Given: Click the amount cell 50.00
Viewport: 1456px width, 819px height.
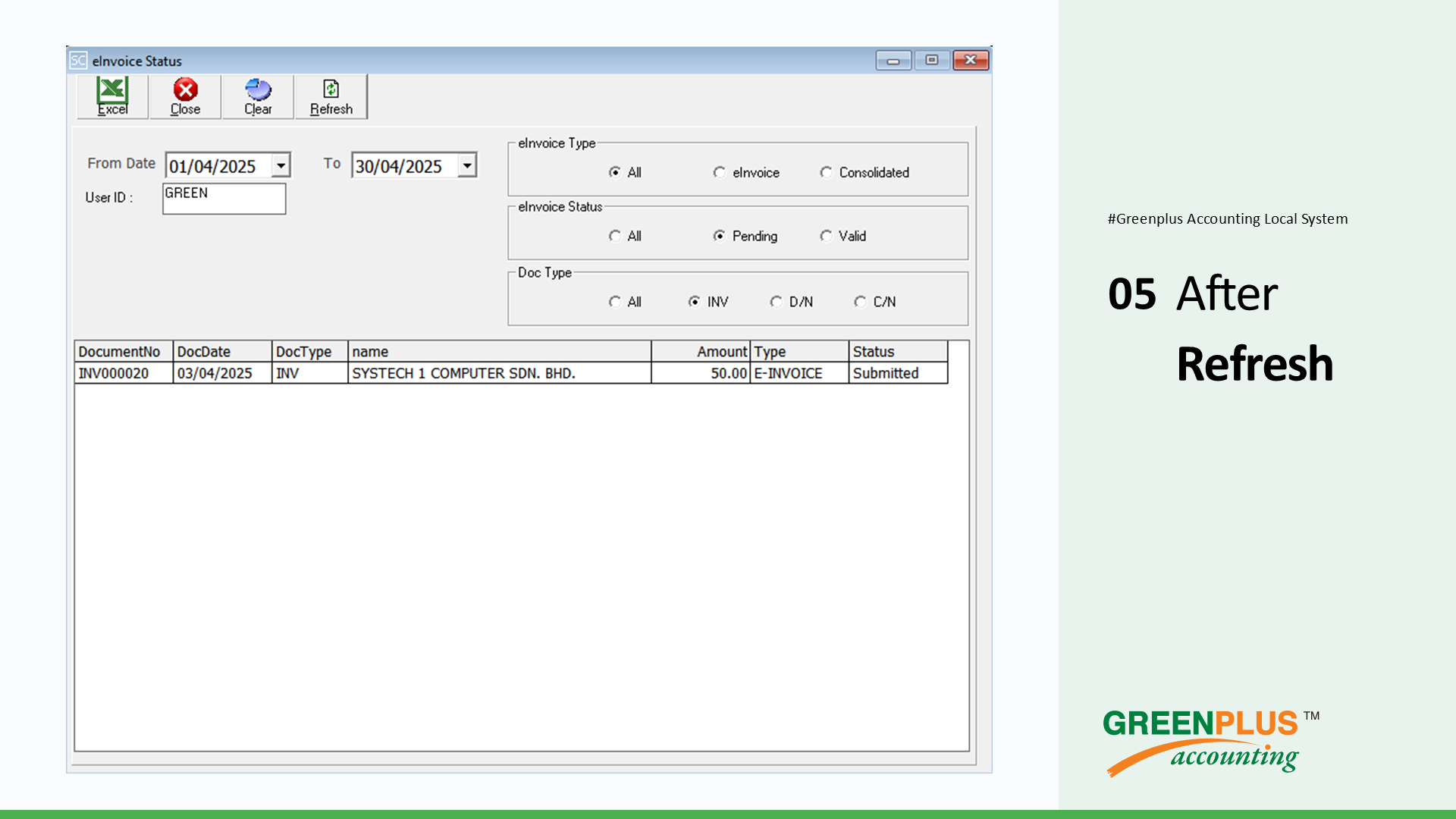Looking at the screenshot, I should [701, 373].
